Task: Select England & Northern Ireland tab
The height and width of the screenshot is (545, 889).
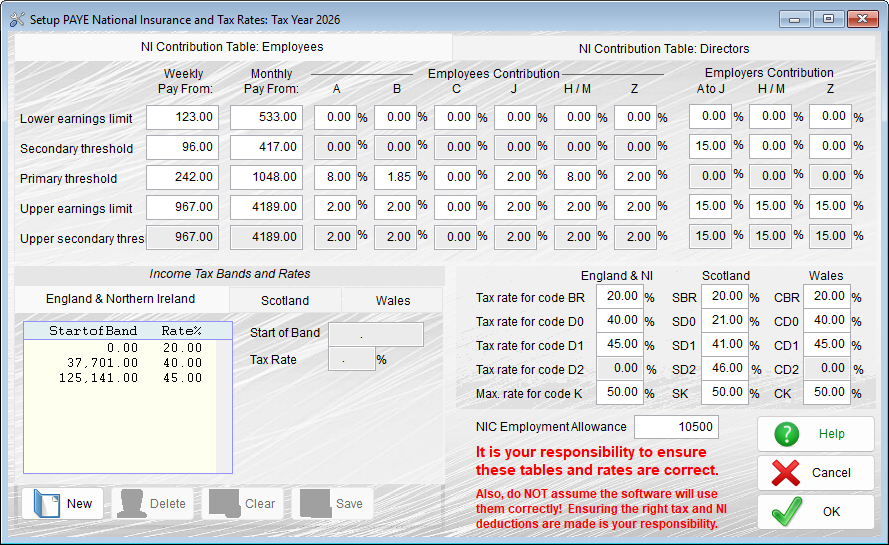Action: (121, 299)
